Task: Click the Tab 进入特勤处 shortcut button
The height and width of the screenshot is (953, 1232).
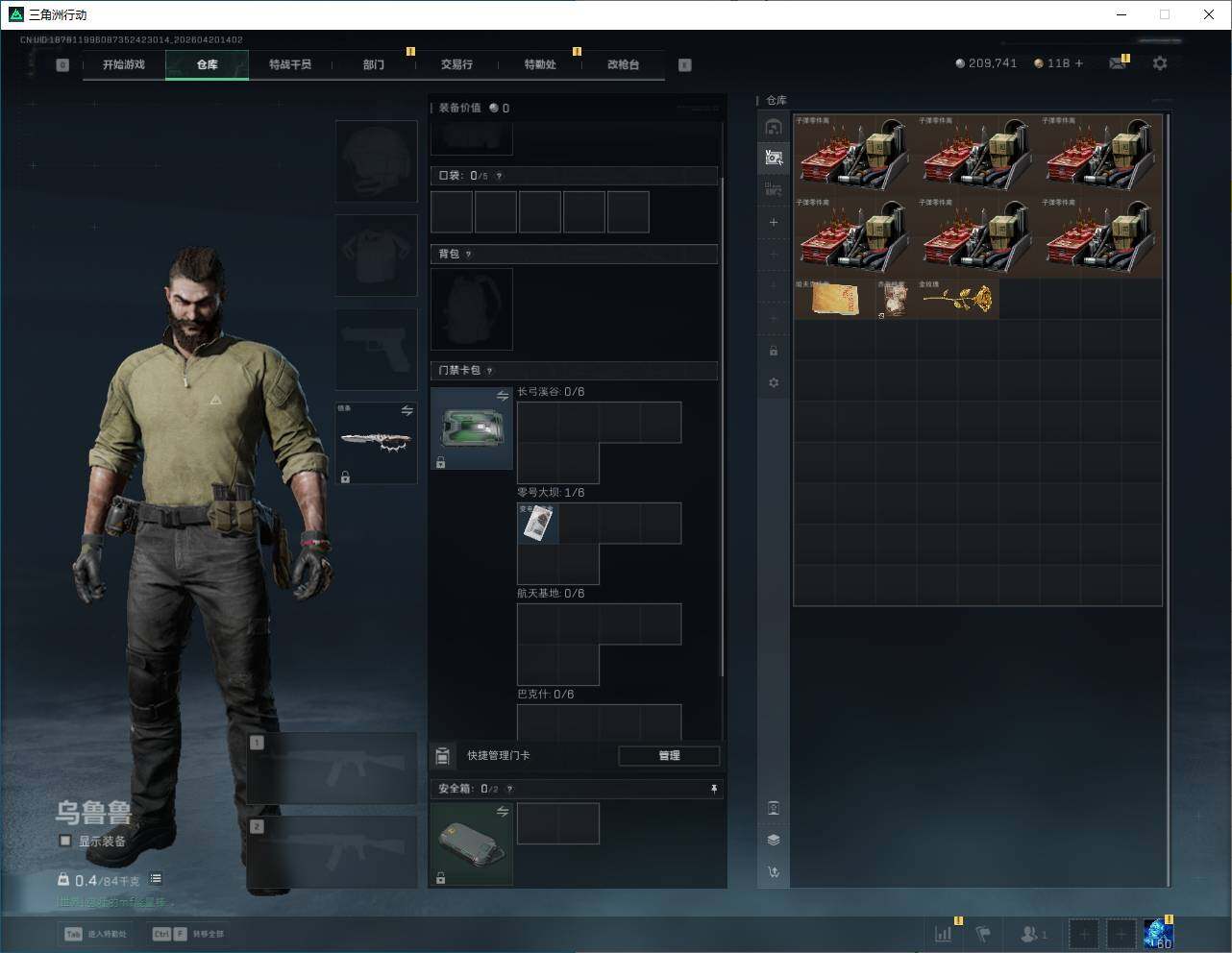Action: click(95, 934)
